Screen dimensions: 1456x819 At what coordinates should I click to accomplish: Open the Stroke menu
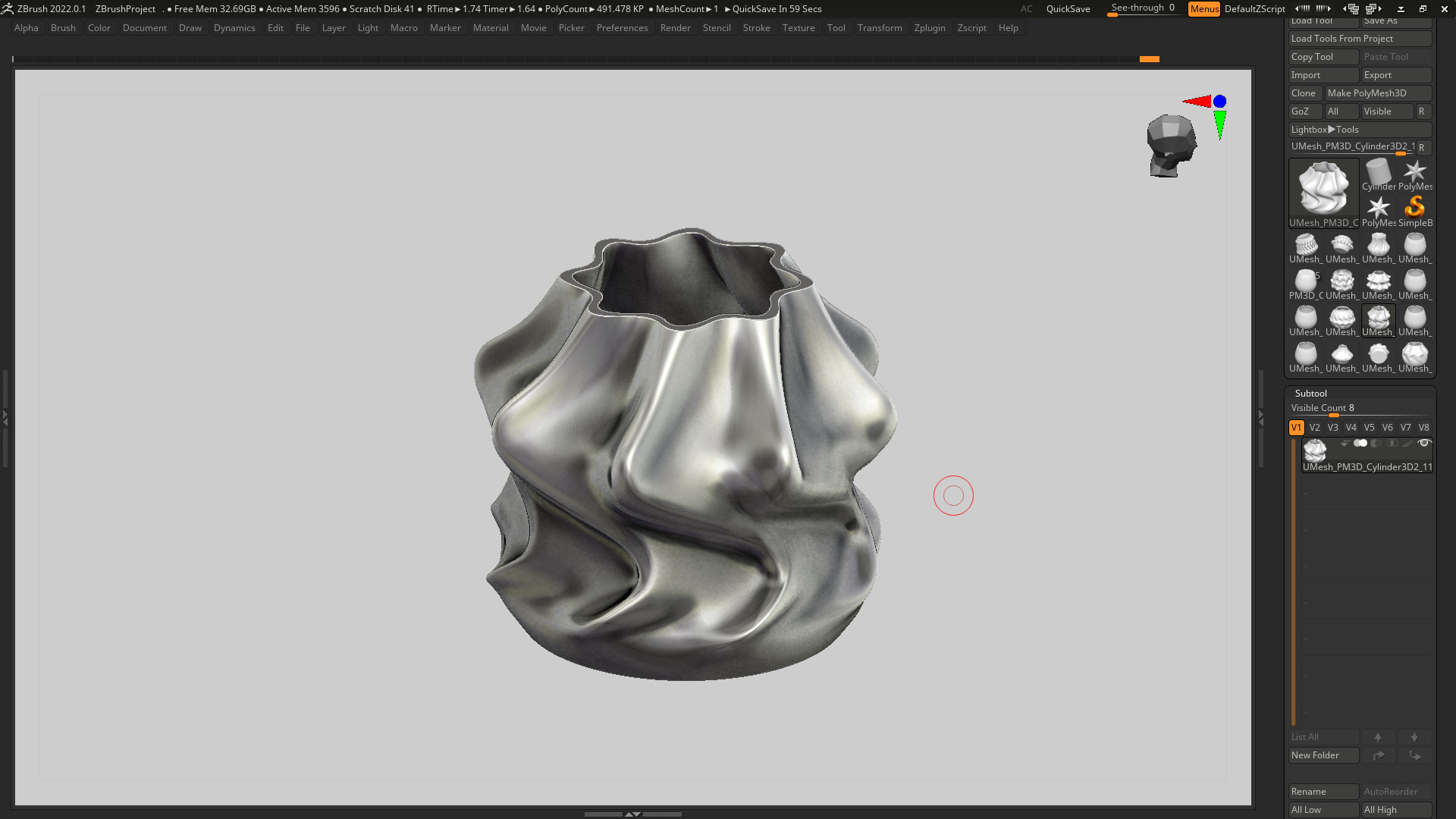756,28
